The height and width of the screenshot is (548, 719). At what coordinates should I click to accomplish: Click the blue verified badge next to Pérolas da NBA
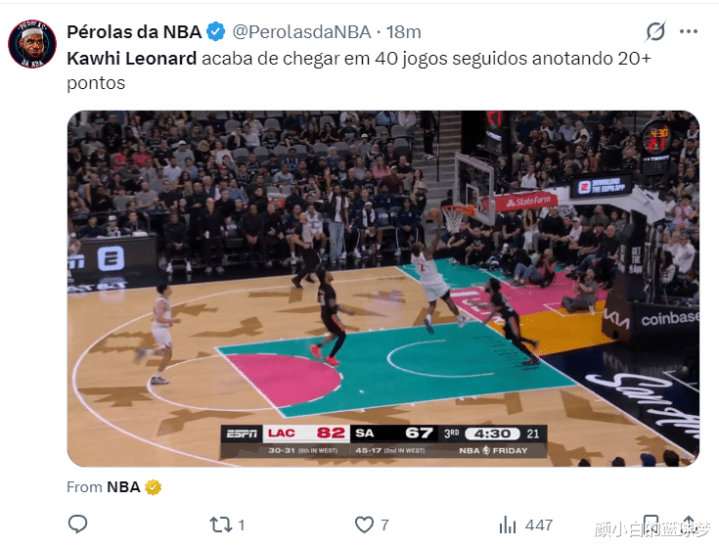click(215, 32)
